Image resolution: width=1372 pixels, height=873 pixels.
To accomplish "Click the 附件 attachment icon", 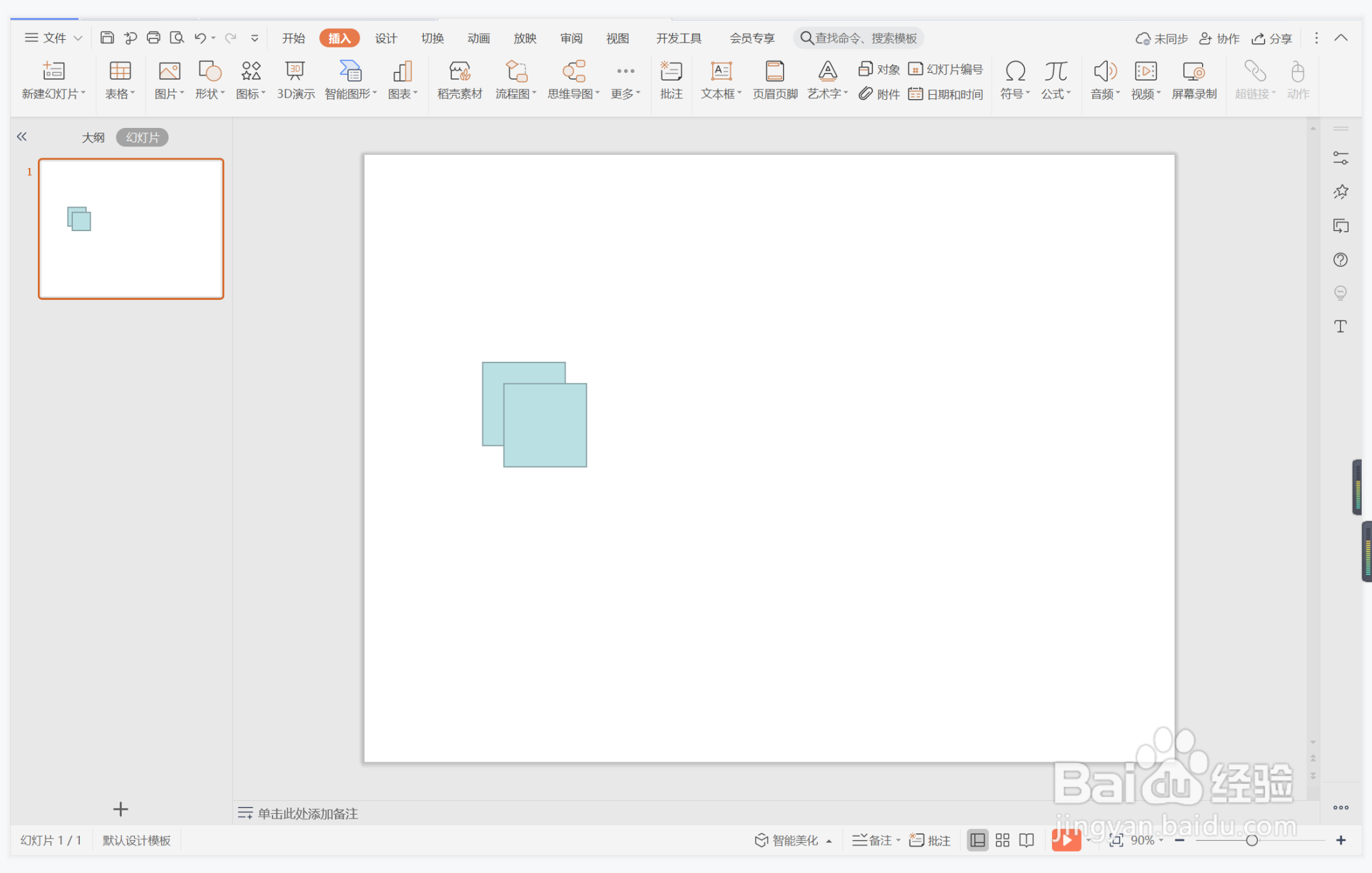I will [x=879, y=94].
